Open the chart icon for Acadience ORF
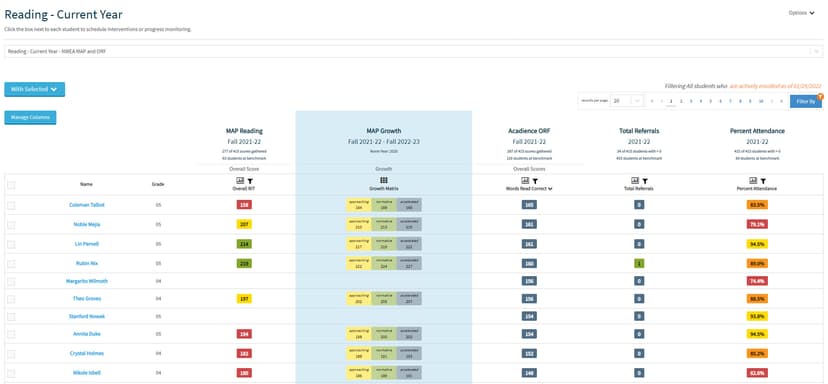 click(x=525, y=181)
